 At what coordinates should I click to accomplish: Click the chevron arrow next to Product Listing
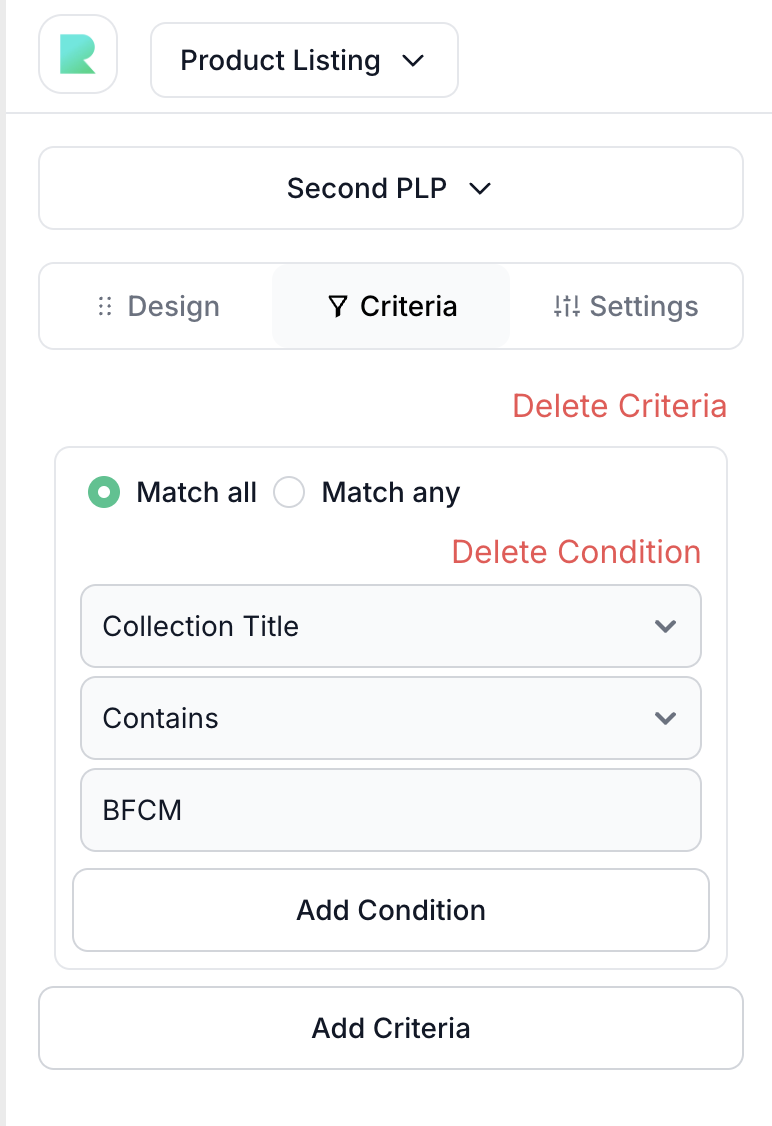[x=413, y=61]
